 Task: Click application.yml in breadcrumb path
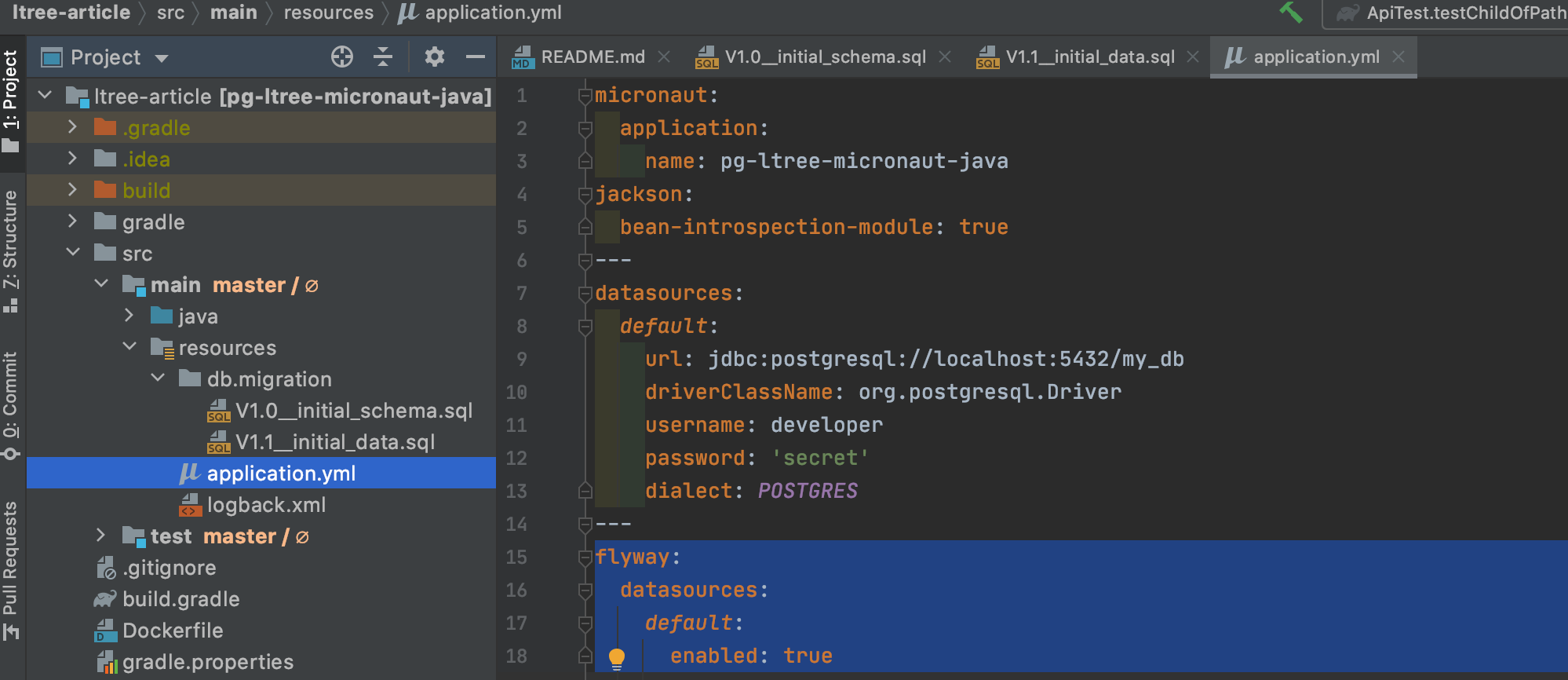pyautogui.click(x=493, y=13)
